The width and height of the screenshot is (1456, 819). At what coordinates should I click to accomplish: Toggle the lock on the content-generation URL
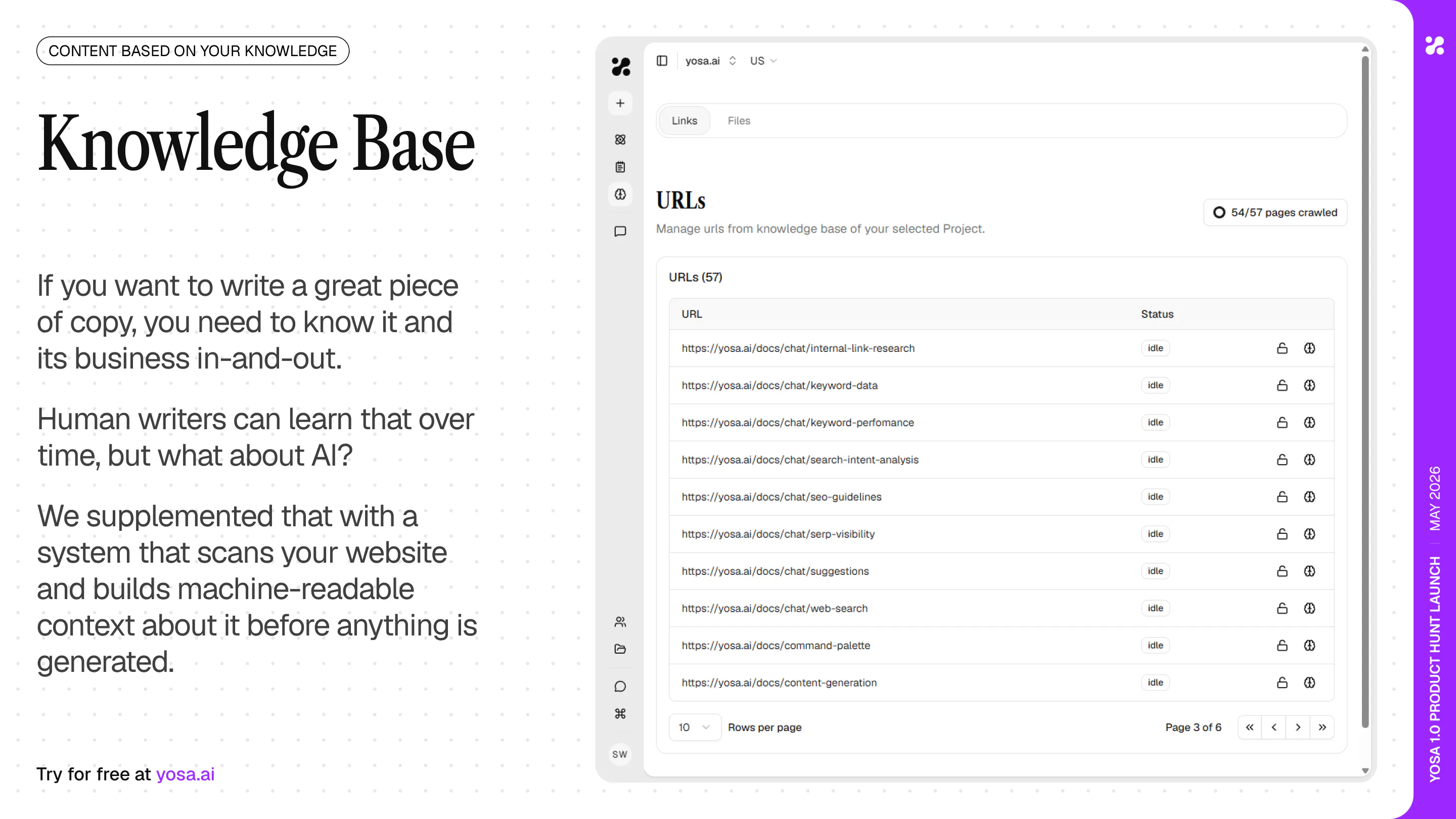(x=1282, y=683)
